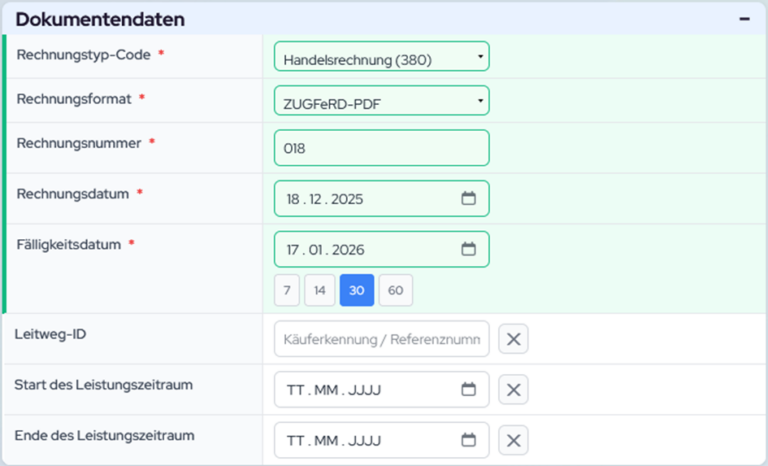Select 60 days payment term
The height and width of the screenshot is (466, 768).
click(x=395, y=291)
